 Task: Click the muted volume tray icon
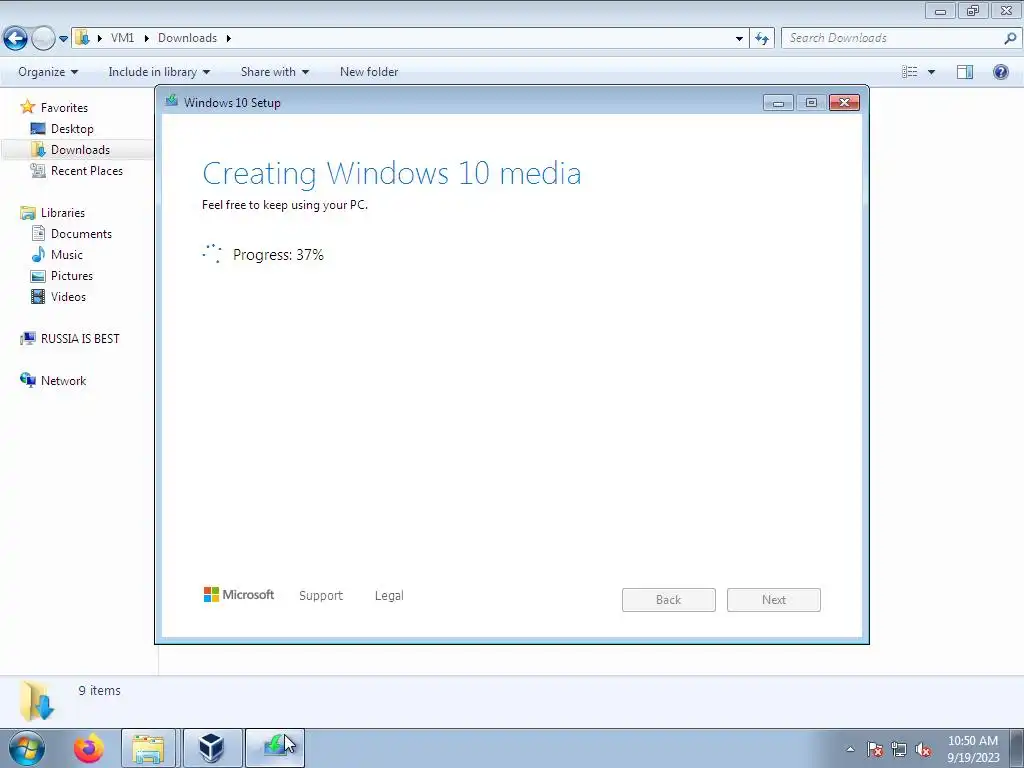[x=923, y=749]
